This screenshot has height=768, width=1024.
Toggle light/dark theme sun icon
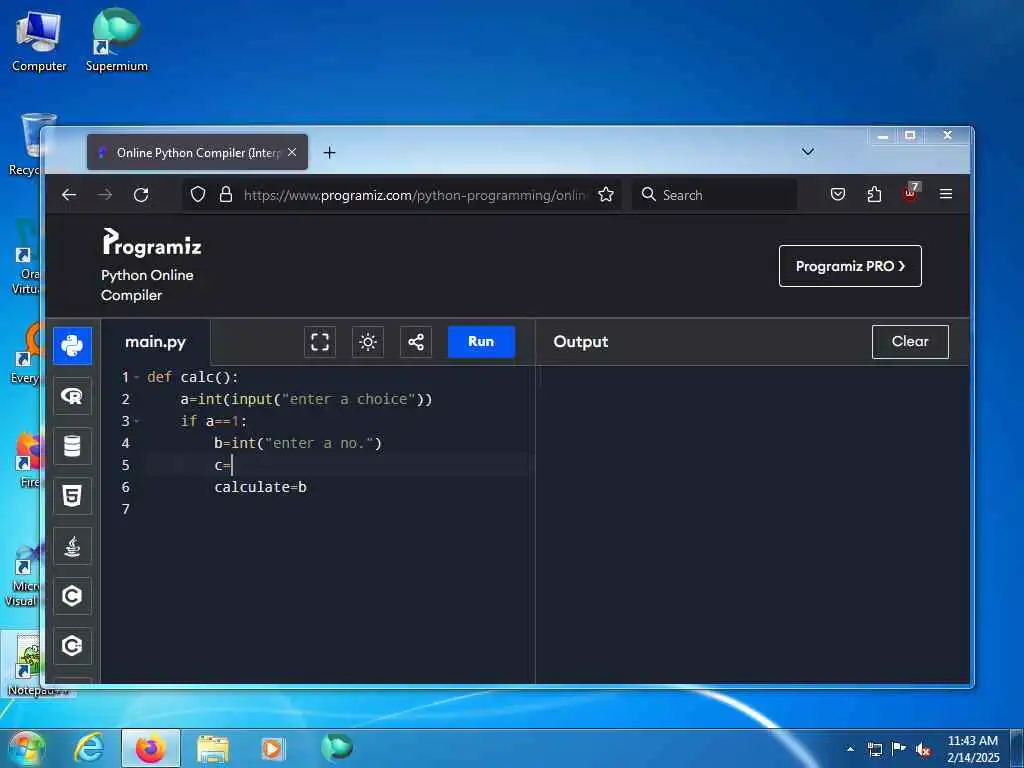[x=368, y=342]
